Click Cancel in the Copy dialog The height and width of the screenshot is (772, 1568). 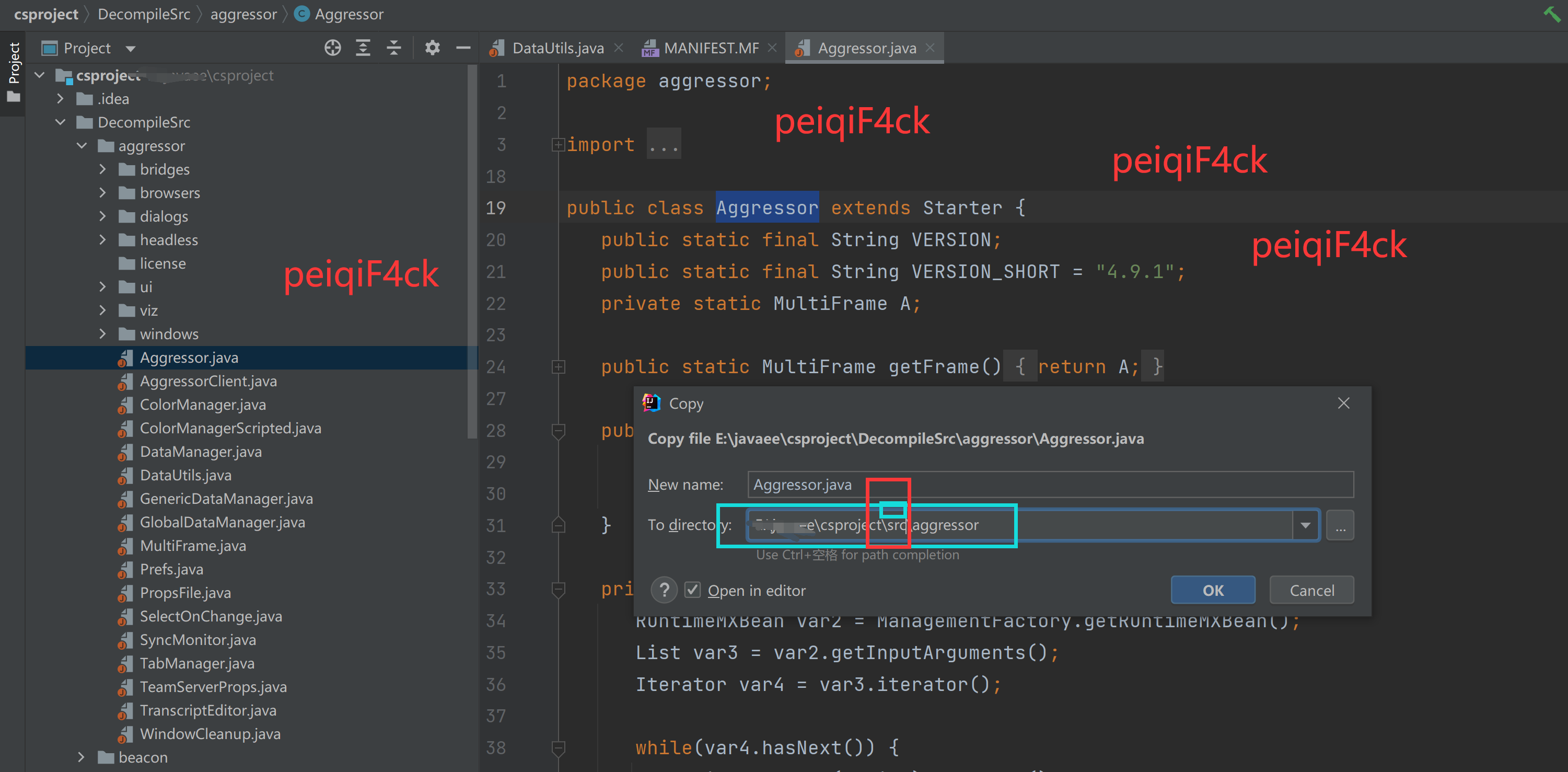click(x=1312, y=590)
